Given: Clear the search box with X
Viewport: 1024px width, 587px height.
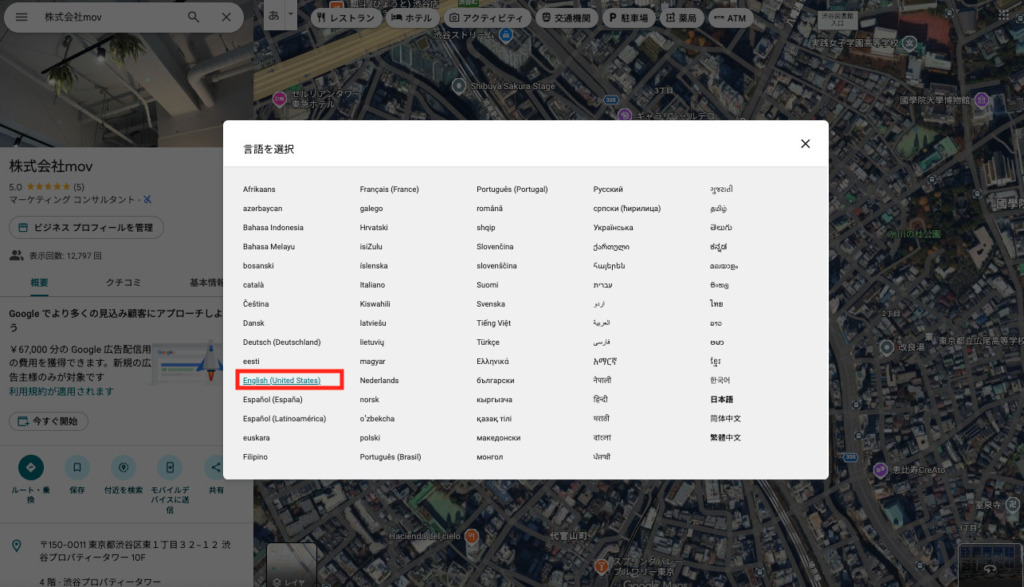Looking at the screenshot, I should 226,17.
